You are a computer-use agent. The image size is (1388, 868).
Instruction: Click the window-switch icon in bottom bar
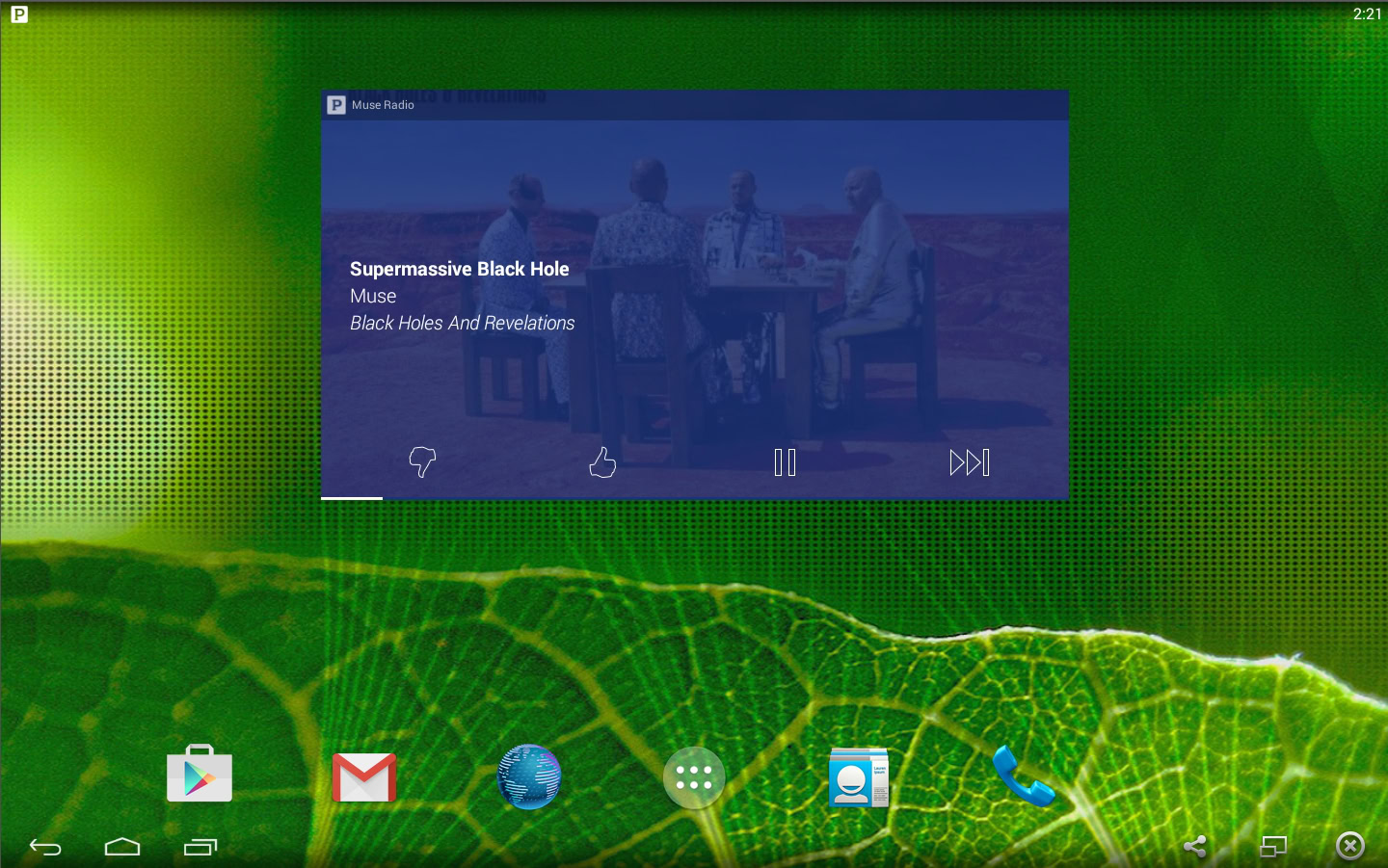[x=1273, y=846]
